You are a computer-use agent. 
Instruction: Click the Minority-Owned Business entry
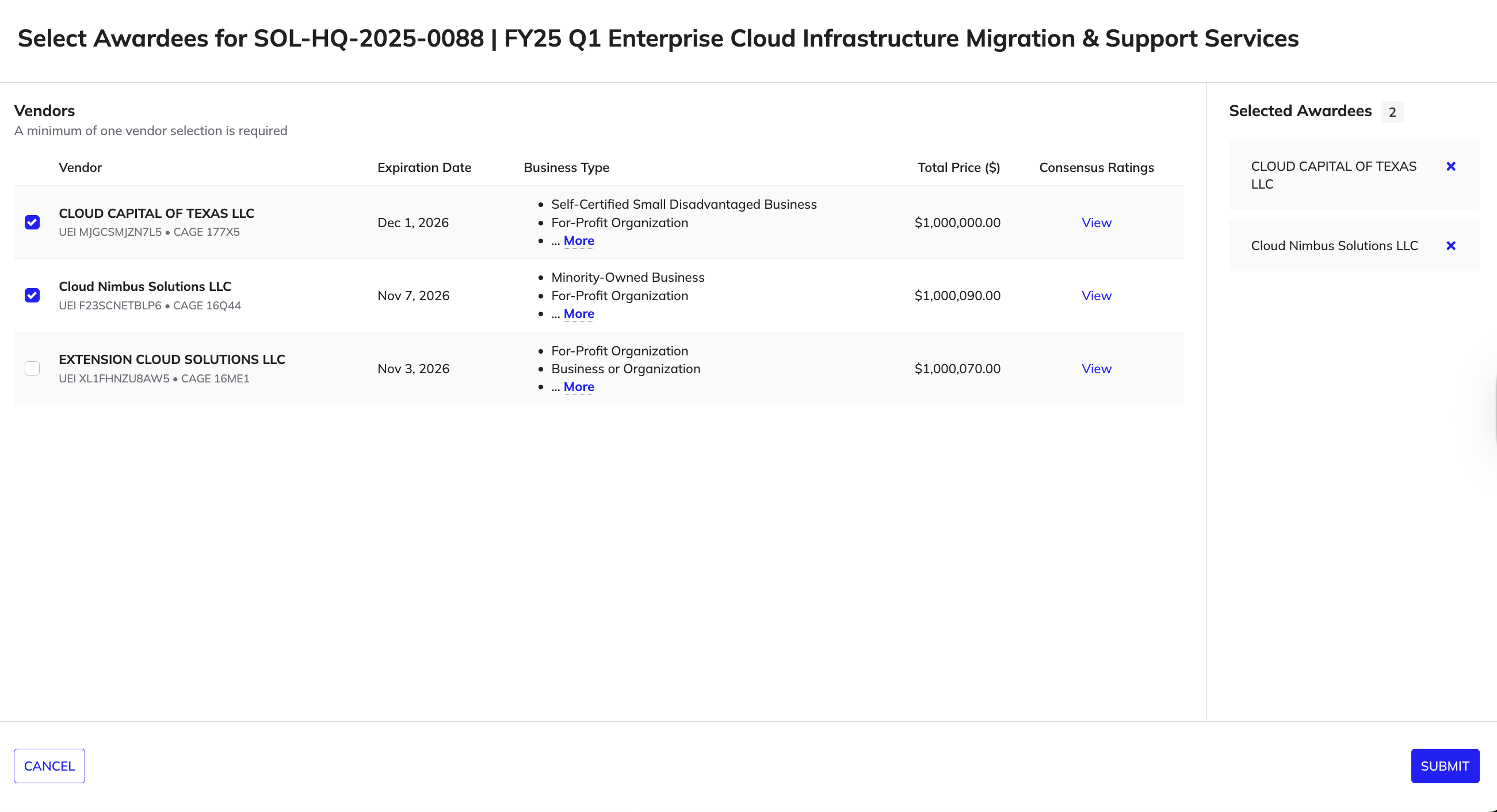point(628,278)
